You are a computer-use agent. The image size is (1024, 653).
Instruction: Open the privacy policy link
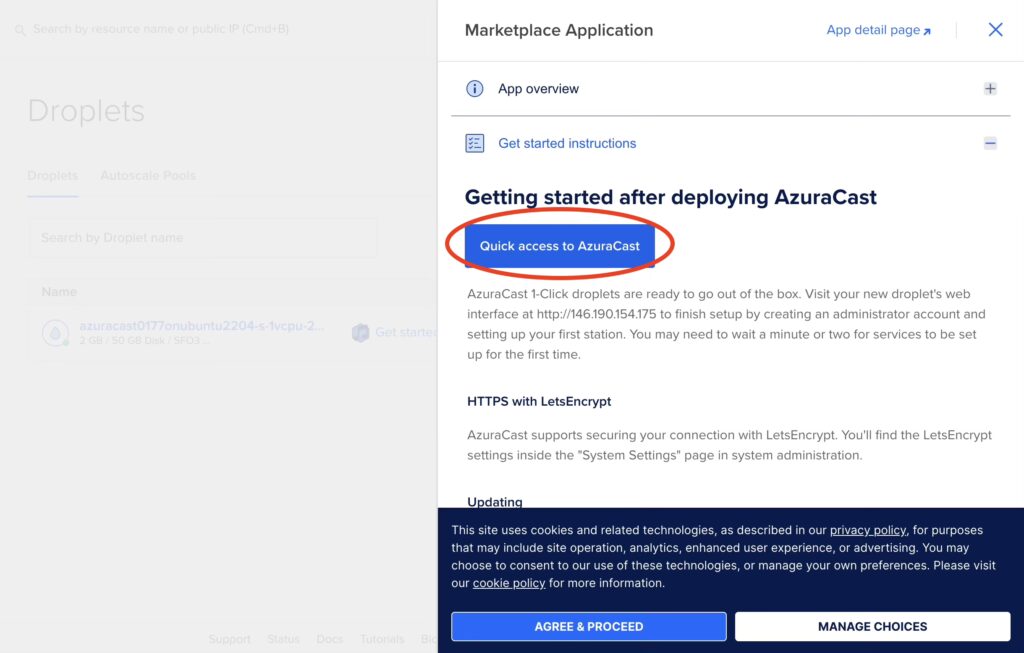point(868,530)
